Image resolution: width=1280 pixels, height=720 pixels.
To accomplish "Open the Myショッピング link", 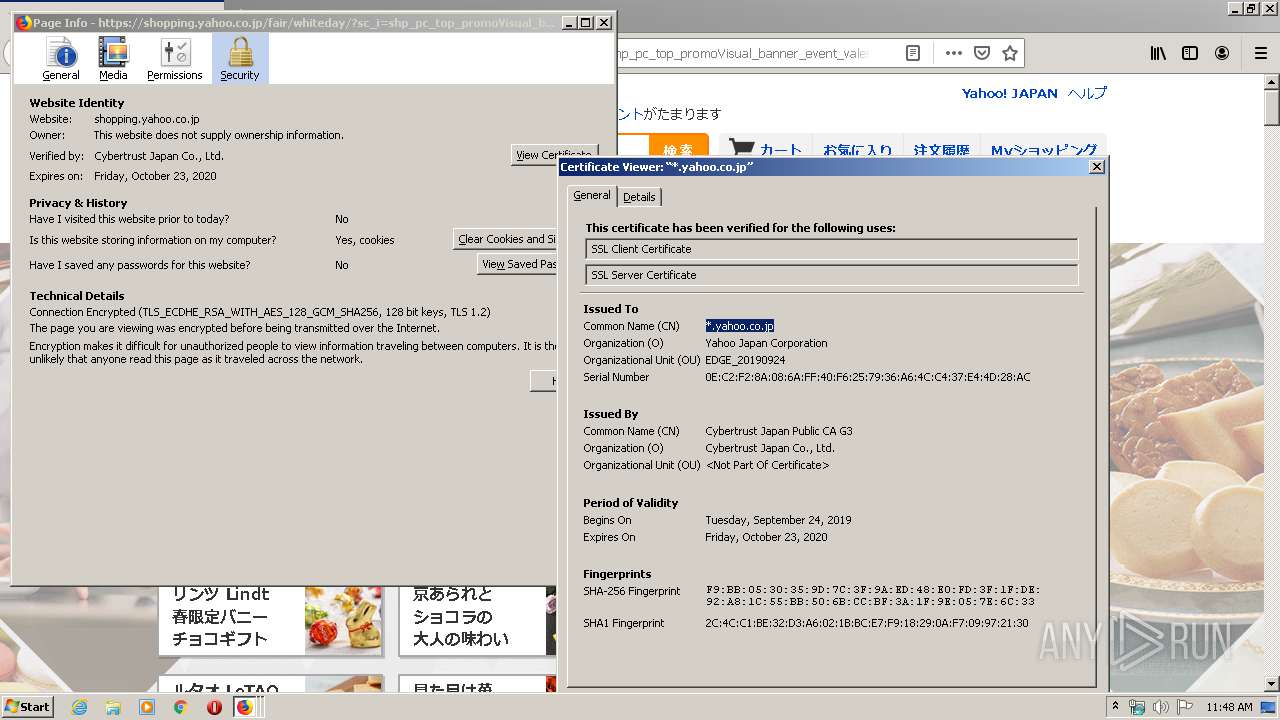I will point(1044,150).
